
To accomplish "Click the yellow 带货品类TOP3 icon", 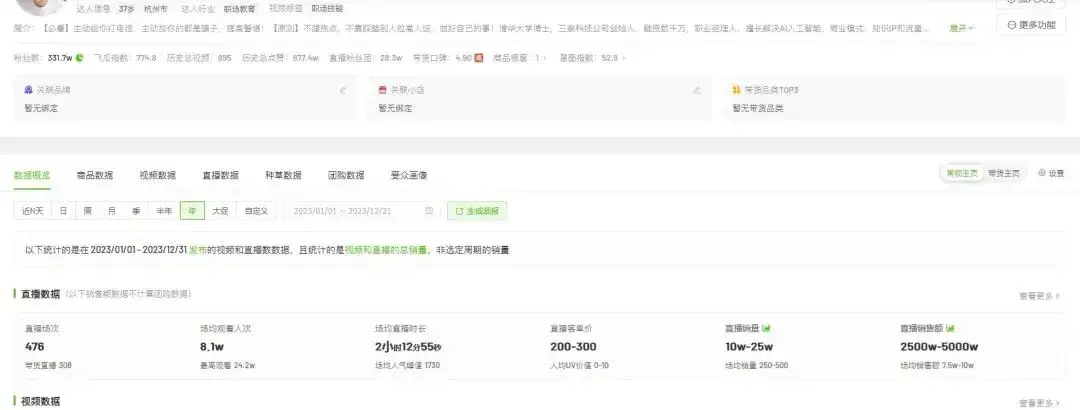I will point(736,90).
